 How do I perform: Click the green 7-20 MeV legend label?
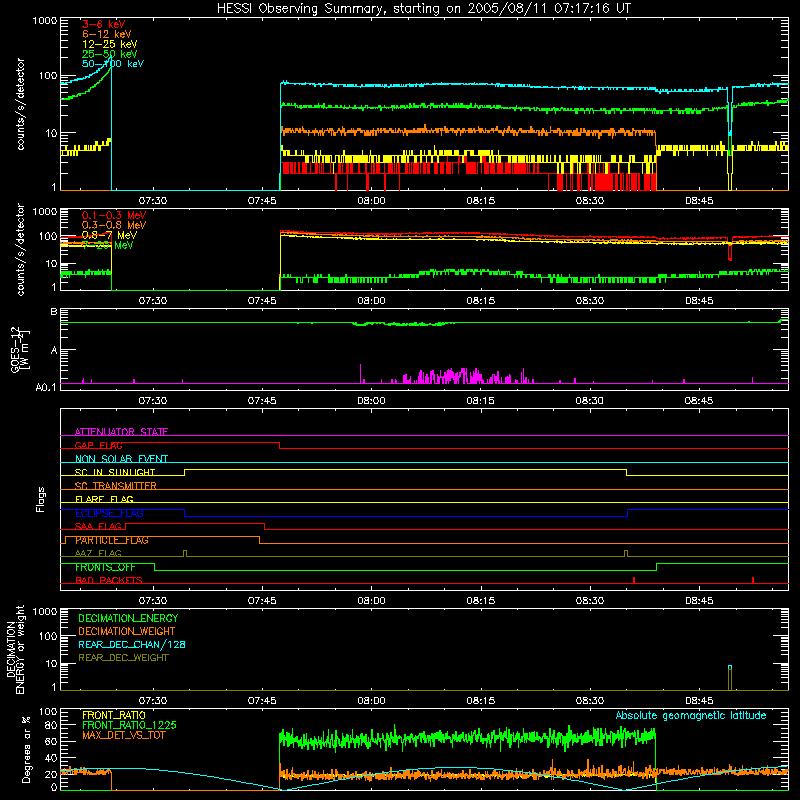[x=107, y=245]
